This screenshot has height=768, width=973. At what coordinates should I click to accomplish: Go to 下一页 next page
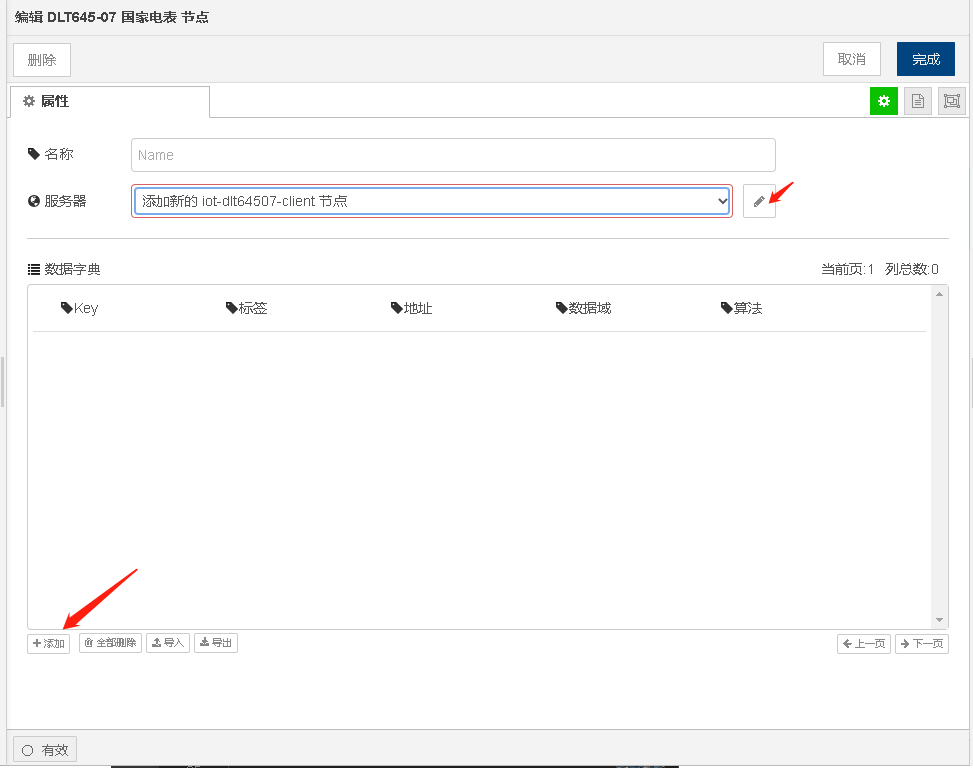(921, 644)
